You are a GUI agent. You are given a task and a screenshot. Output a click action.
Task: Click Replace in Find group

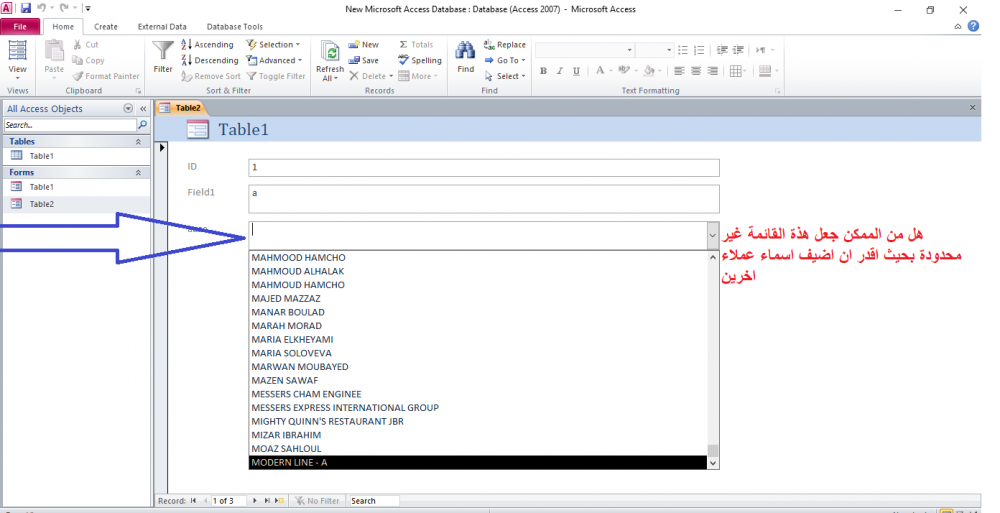505,45
